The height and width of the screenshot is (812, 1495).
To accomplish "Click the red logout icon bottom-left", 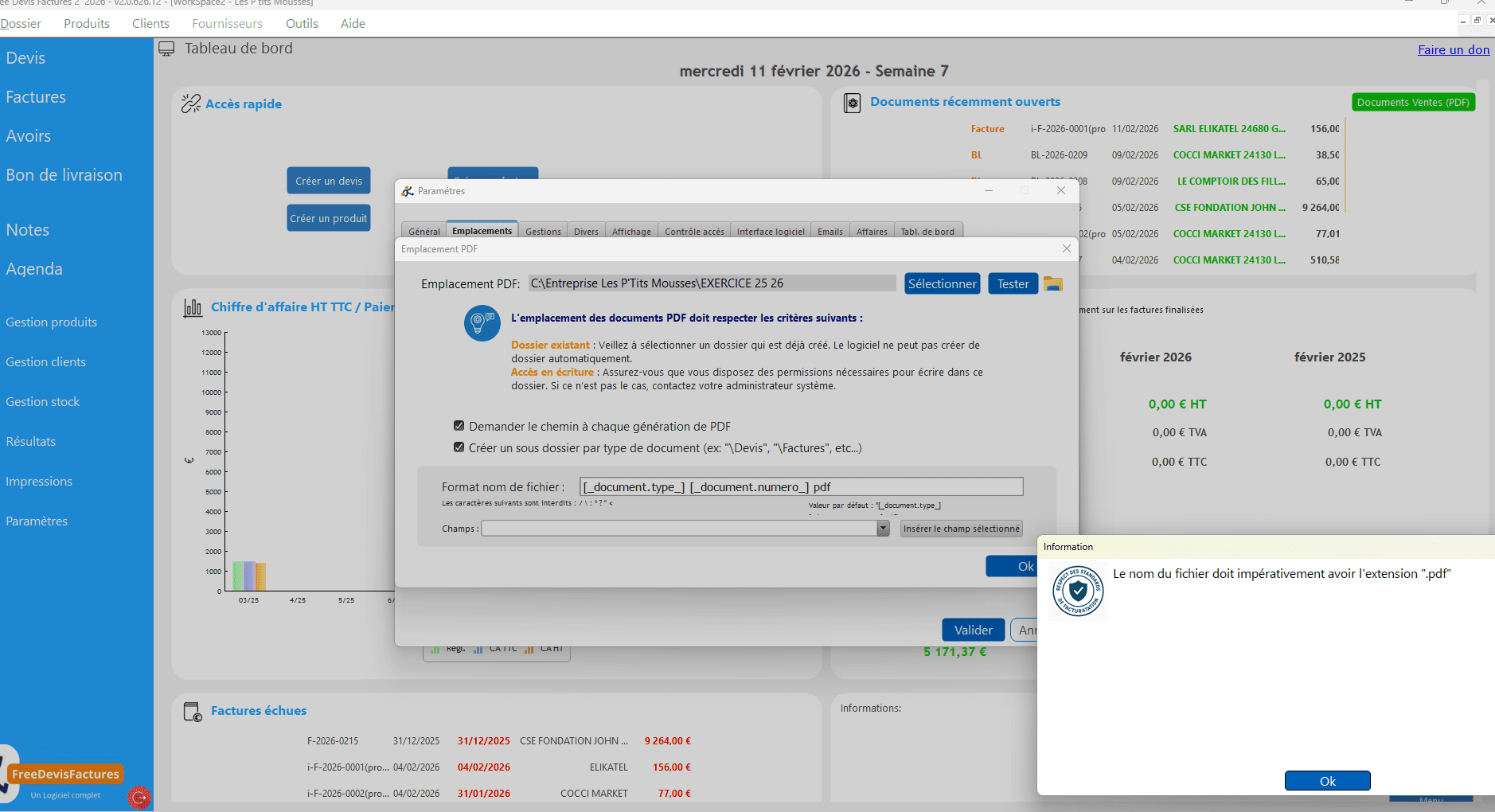I will pyautogui.click(x=139, y=797).
